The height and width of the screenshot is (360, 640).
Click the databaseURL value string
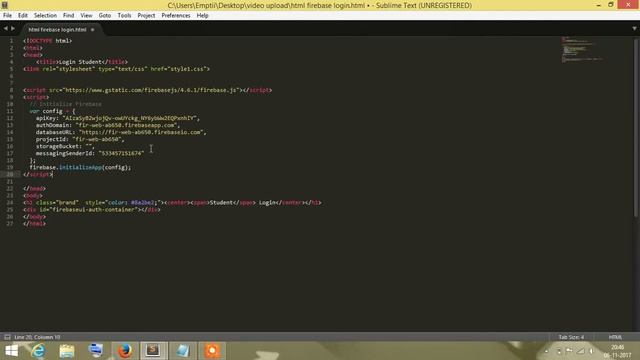[x=141, y=132]
